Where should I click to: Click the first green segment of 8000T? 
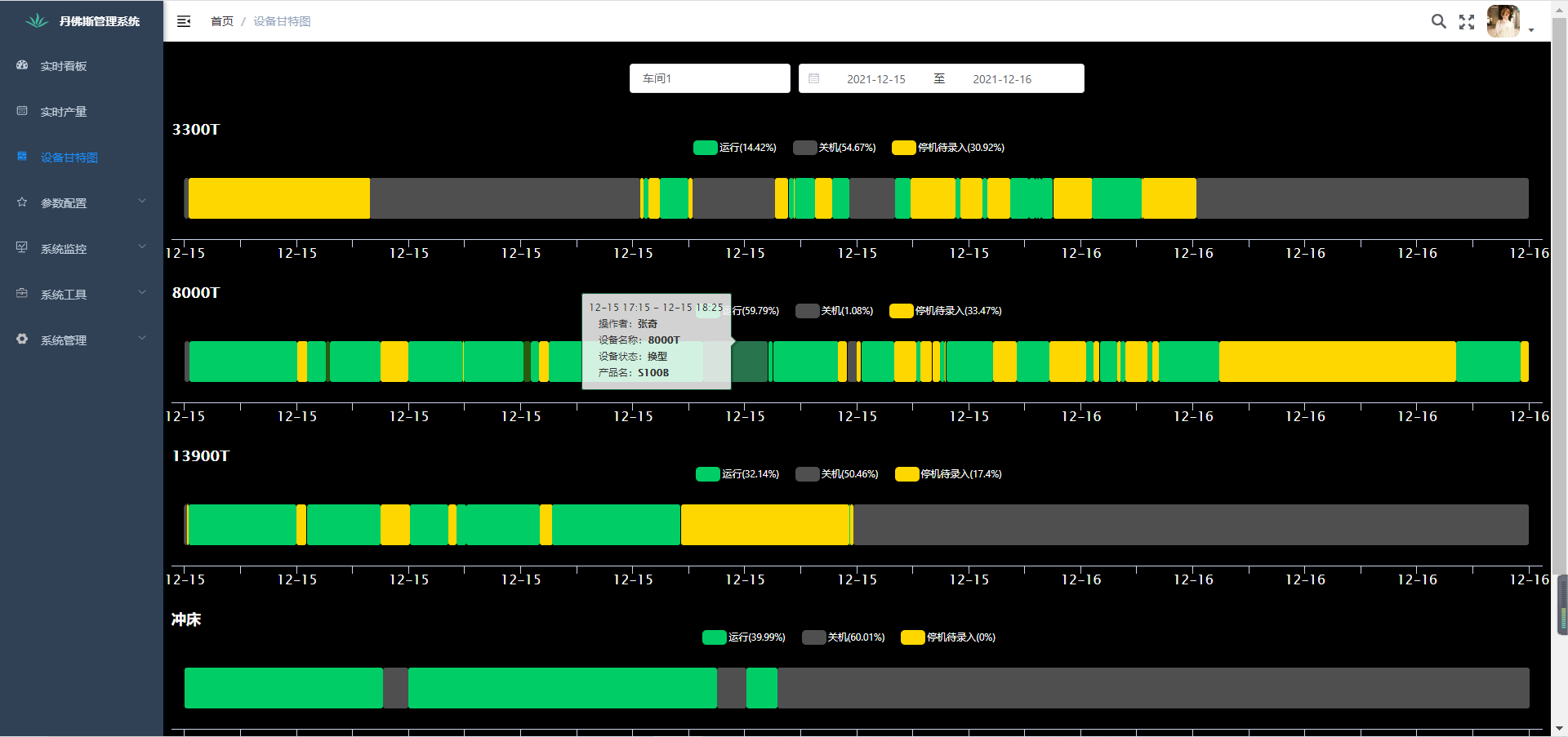point(243,362)
